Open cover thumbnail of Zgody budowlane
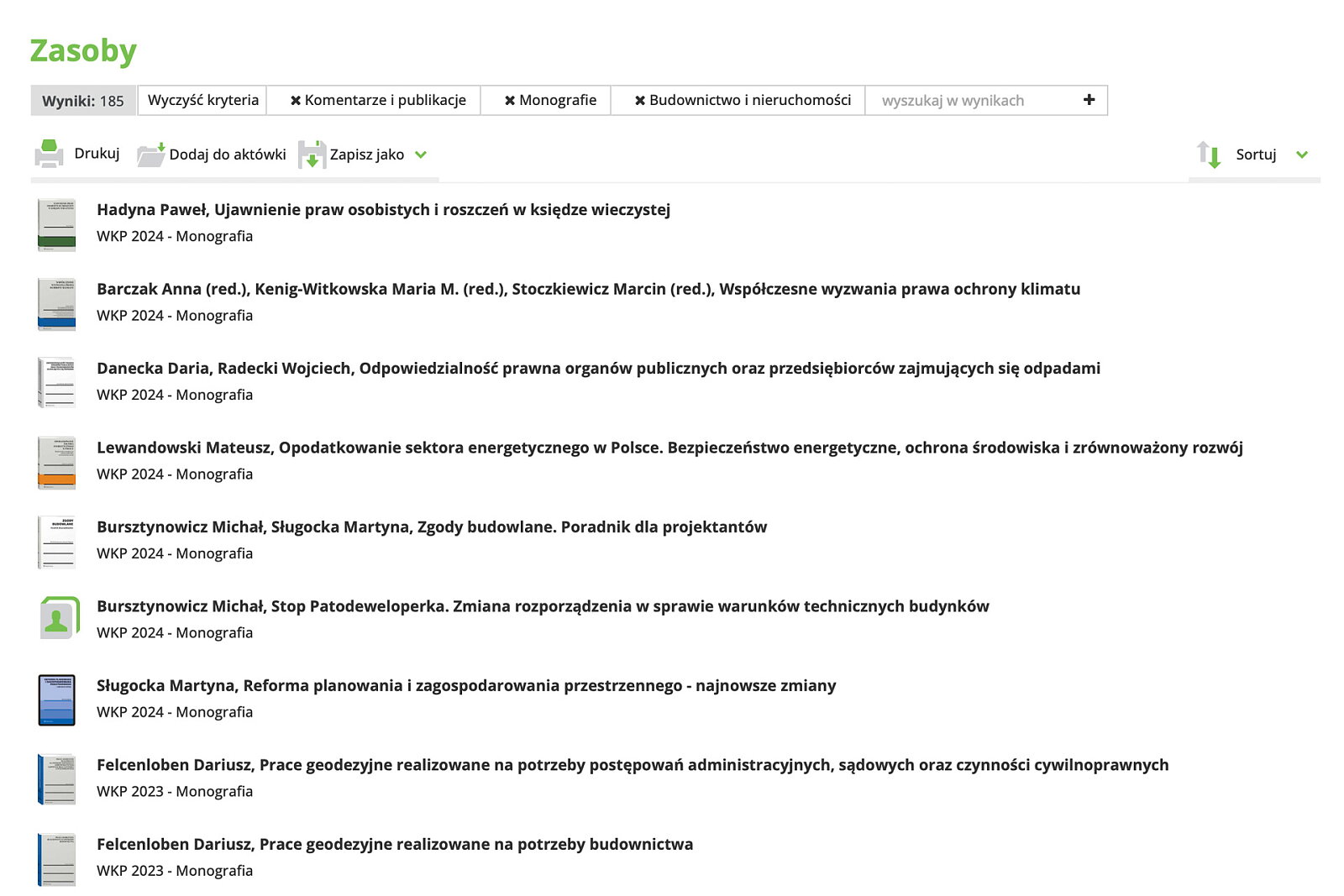This screenshot has height=896, width=1344. click(x=56, y=542)
